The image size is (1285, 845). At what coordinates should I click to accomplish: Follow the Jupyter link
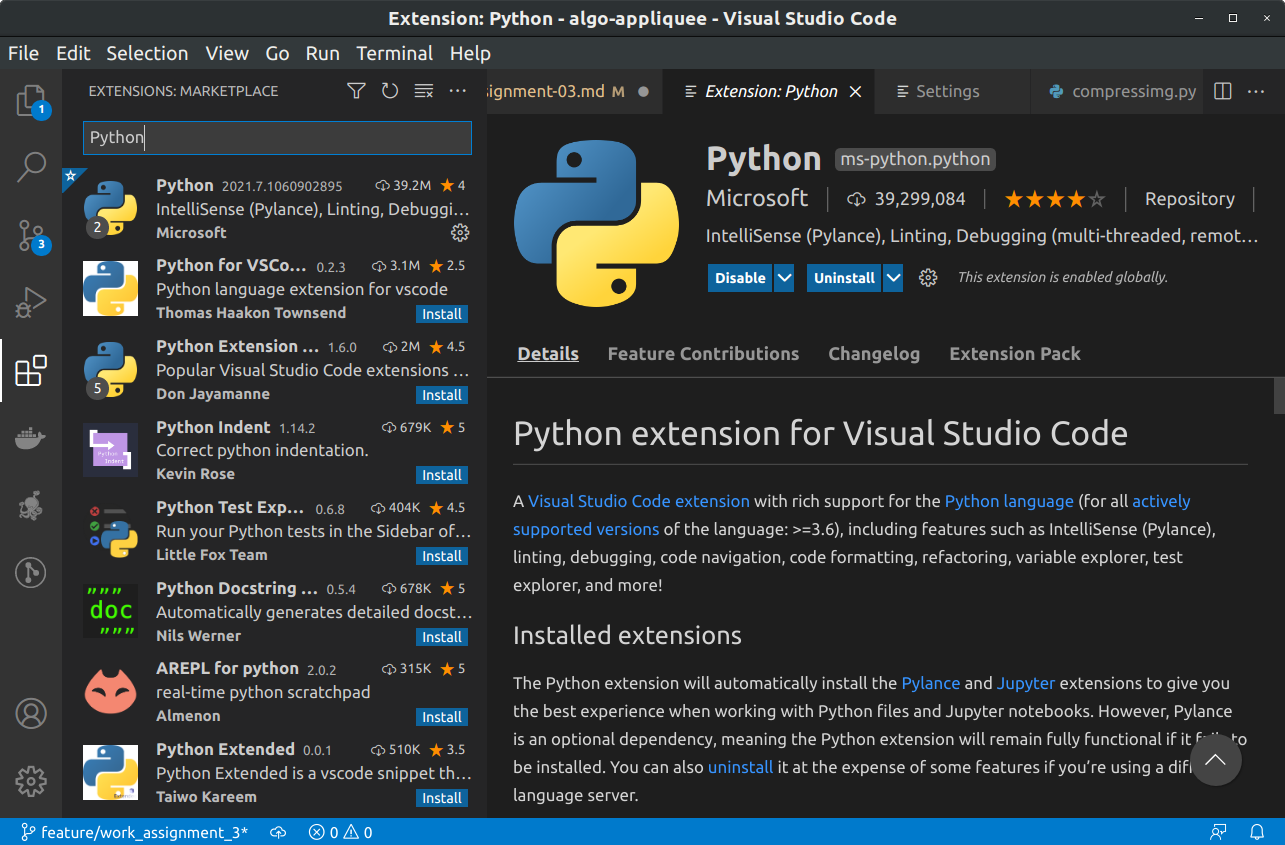(x=1026, y=683)
